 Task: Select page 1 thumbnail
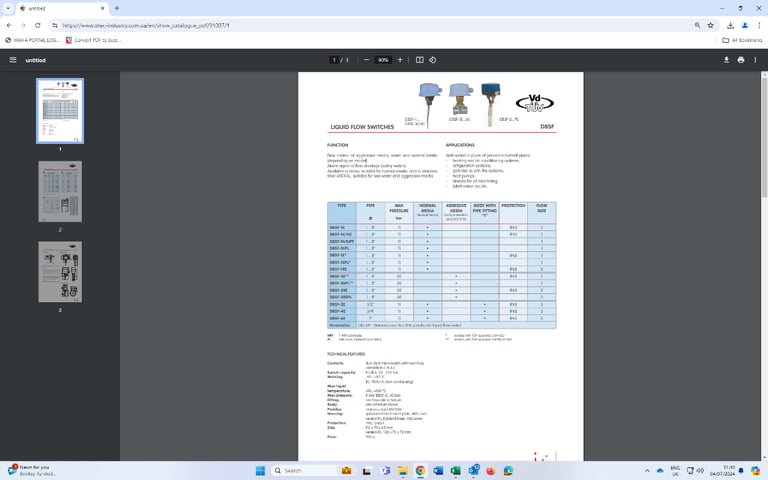tap(60, 111)
